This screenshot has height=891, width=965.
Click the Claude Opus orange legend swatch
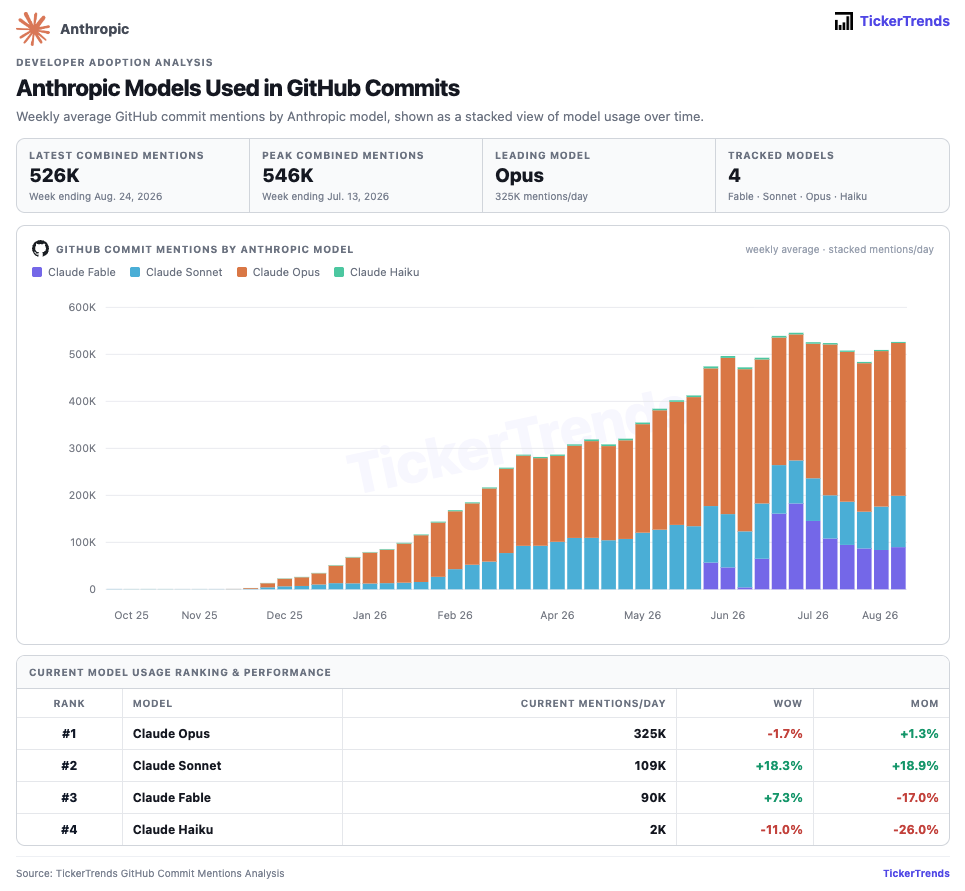[x=242, y=272]
